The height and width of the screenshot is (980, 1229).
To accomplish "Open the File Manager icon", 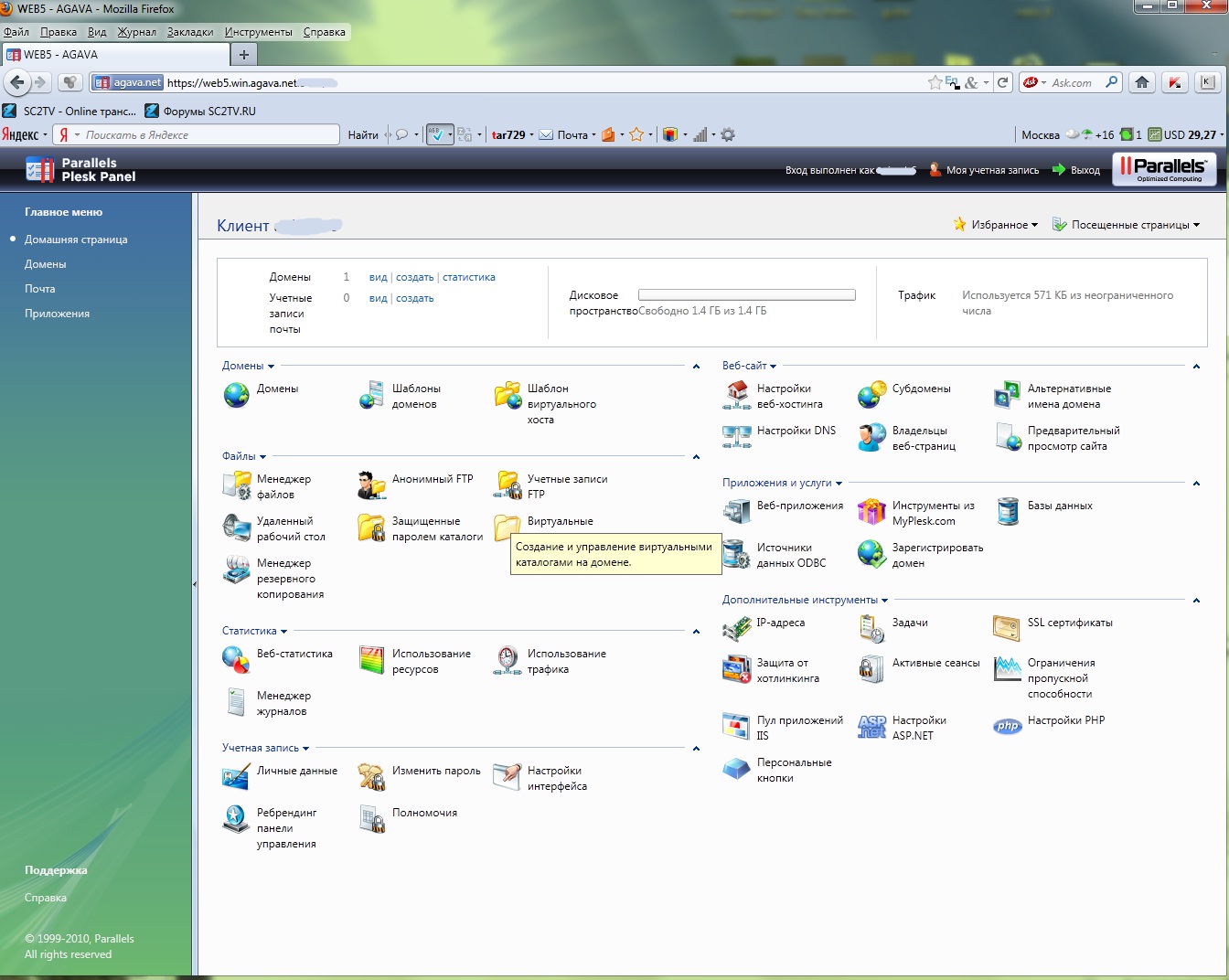I will pyautogui.click(x=237, y=485).
